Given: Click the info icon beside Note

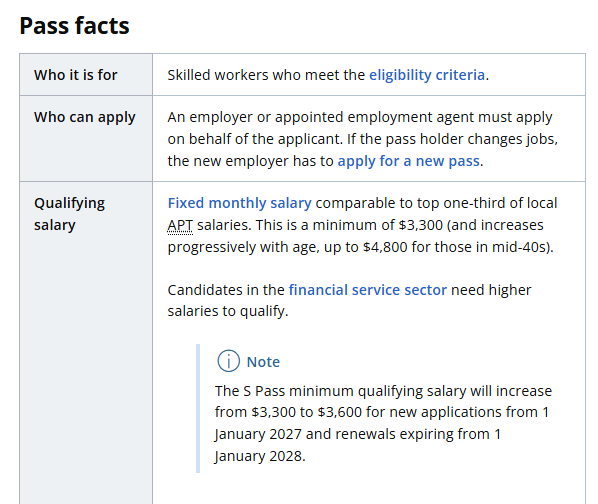Looking at the screenshot, I should (x=228, y=361).
